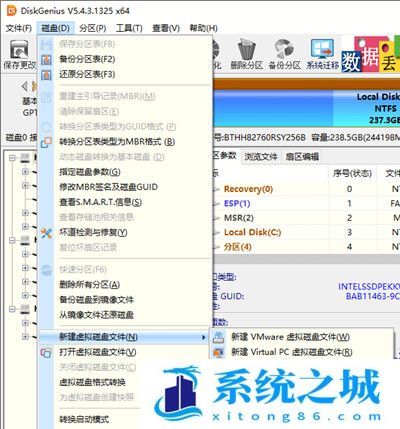The width and height of the screenshot is (400, 429).
Task: Click the BTHH82760RSY256B serial number text
Action: (x=264, y=137)
